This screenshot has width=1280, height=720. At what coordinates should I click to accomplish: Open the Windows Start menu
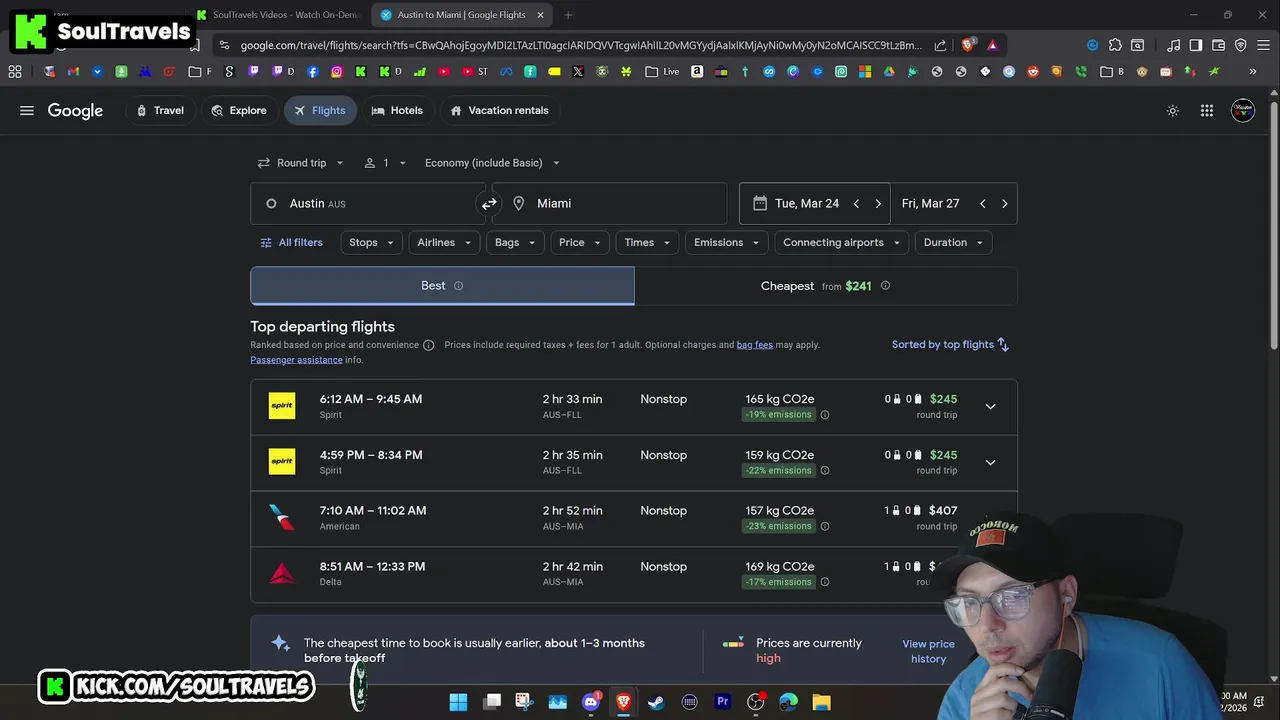point(458,702)
